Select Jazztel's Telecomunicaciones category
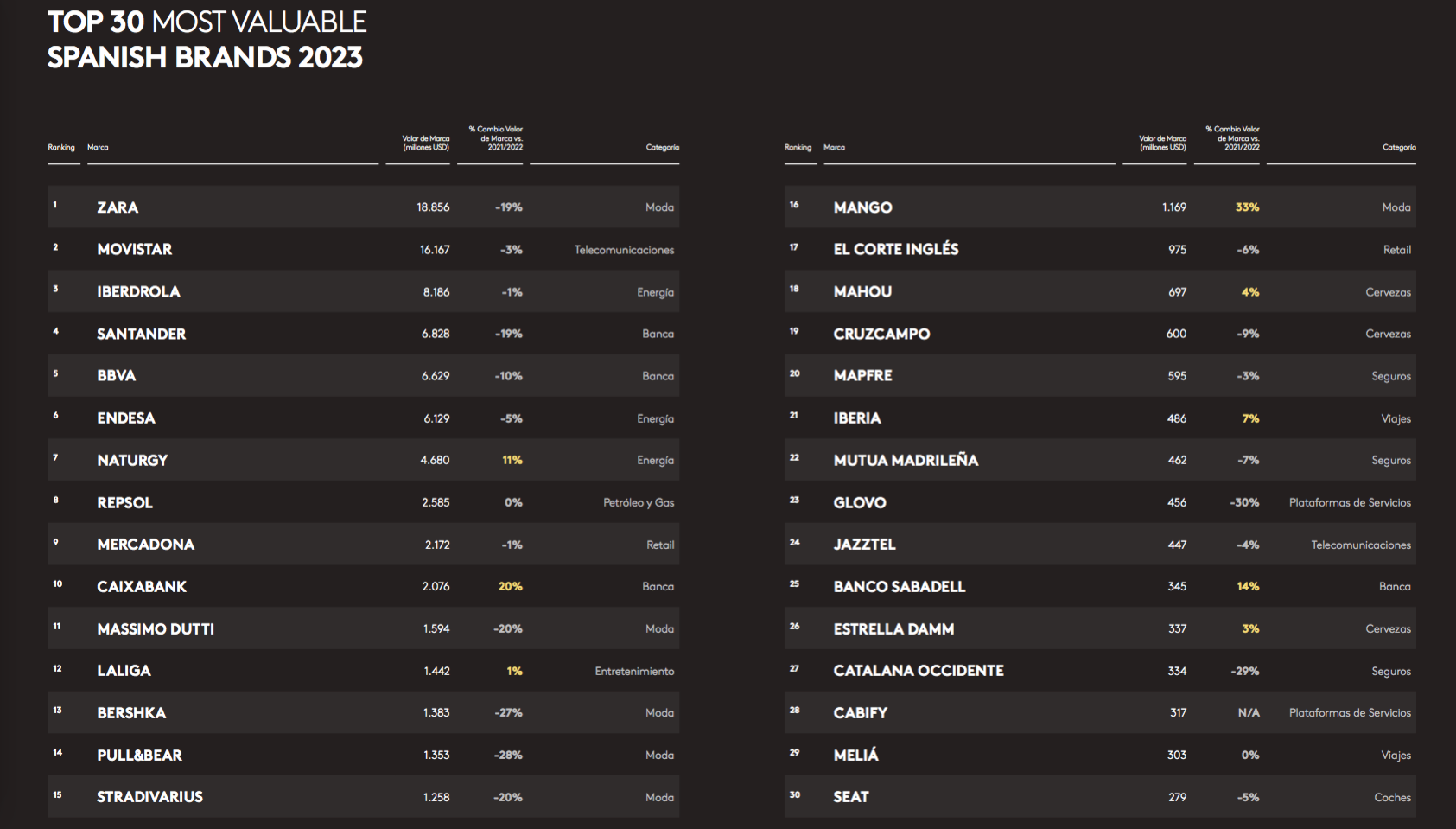Viewport: 1456px width, 829px height. [x=1361, y=545]
